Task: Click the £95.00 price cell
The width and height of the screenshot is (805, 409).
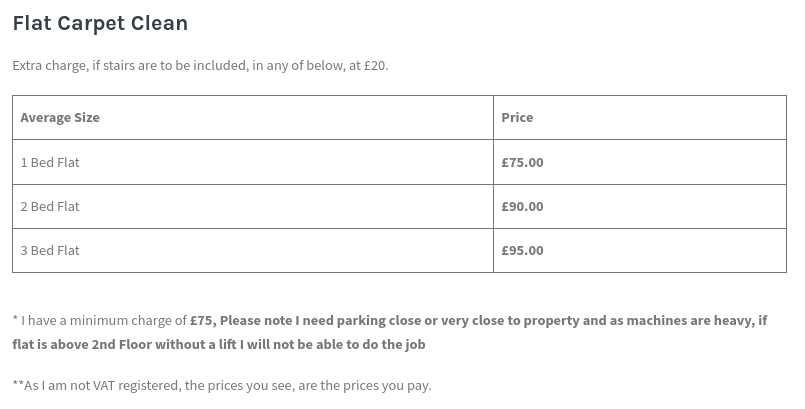Action: point(640,250)
